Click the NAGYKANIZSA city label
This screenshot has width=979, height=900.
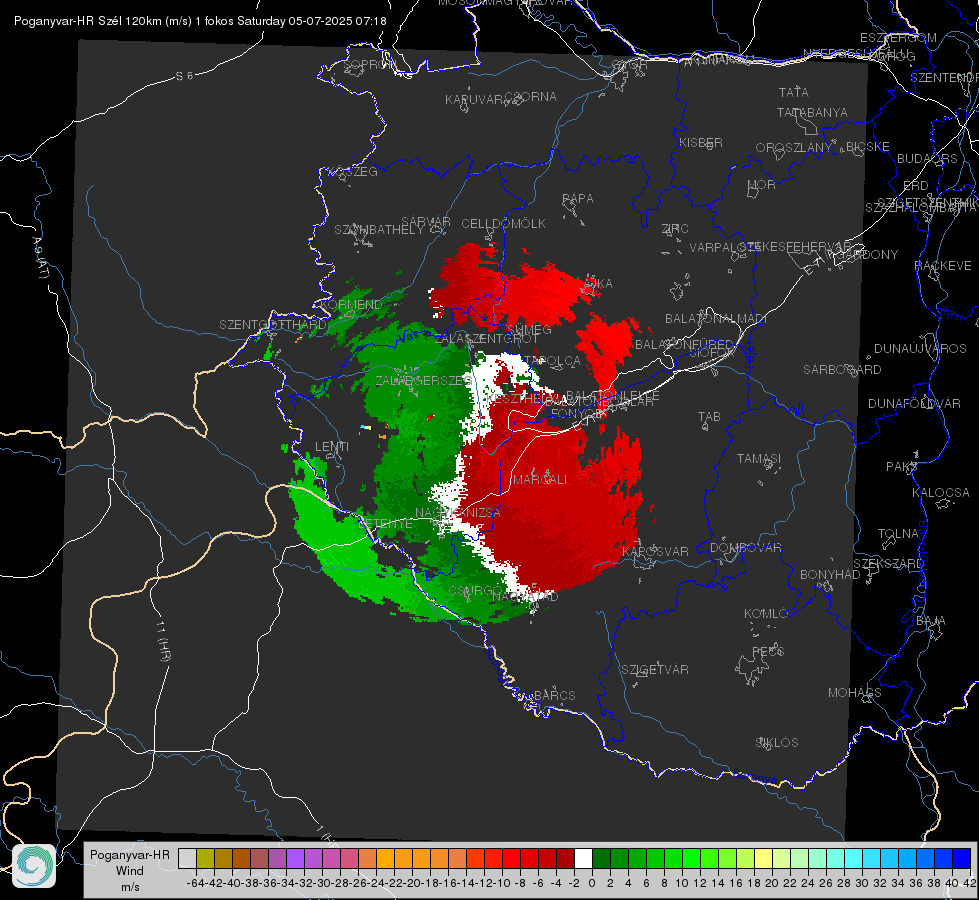(x=458, y=512)
